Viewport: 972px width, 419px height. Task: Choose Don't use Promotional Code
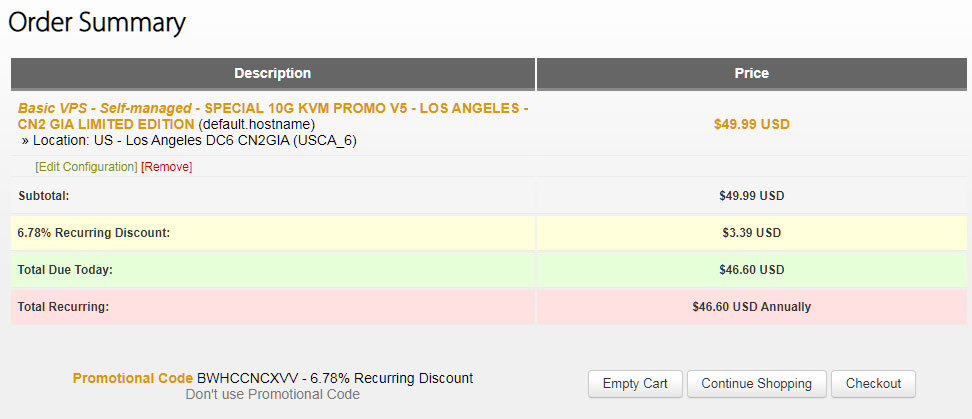[273, 394]
